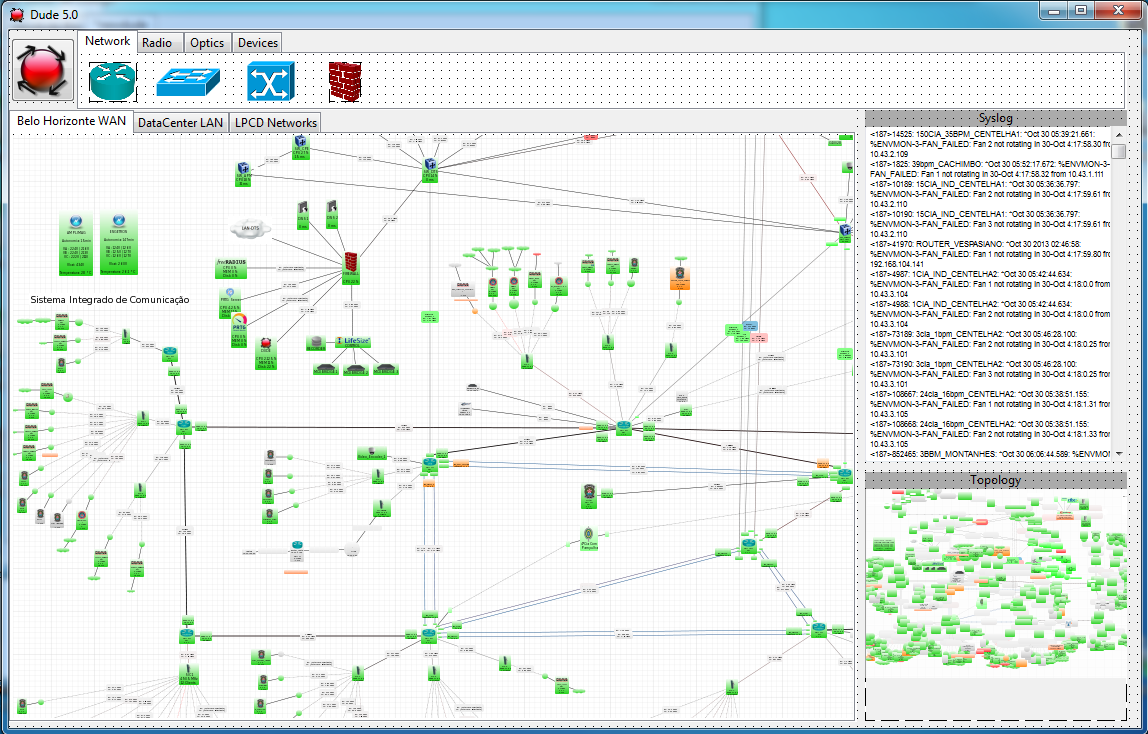Screen dimensions: 1148x734
Task: Select syslog entry 4988 1CIA_IND_CENTELHA2
Action: pyautogui.click(x=989, y=314)
